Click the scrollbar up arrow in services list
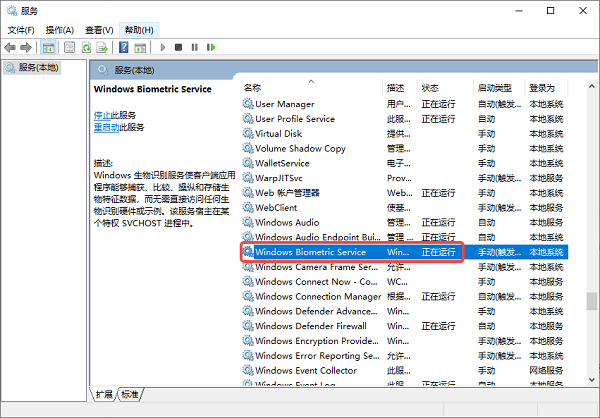This screenshot has height=418, width=600. click(x=592, y=87)
